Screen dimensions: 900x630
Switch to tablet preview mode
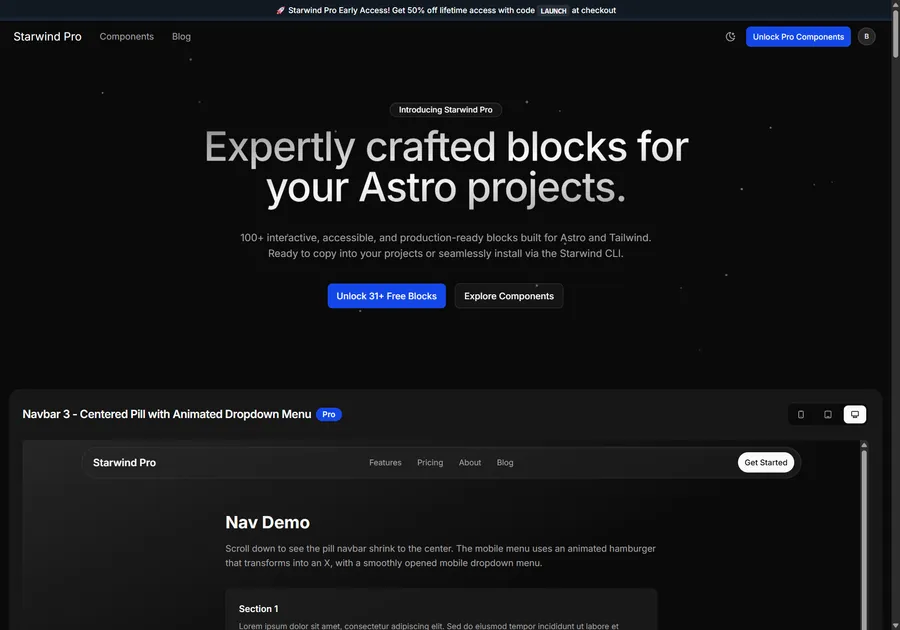827,413
